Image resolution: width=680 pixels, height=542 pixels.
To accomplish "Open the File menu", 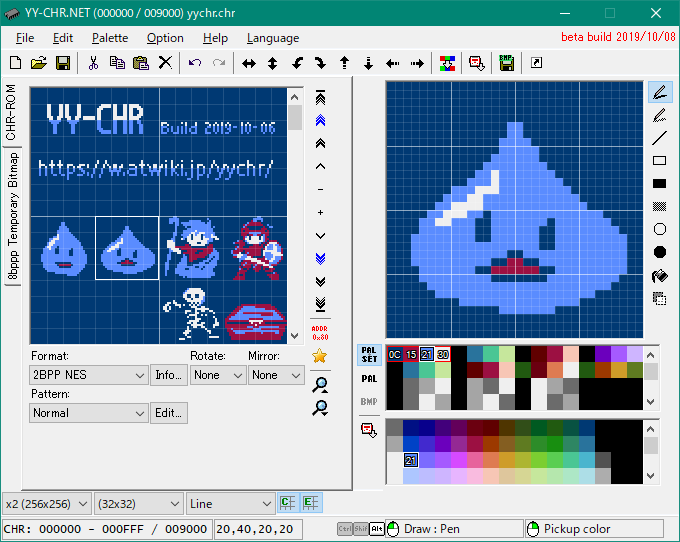I will click(25, 38).
